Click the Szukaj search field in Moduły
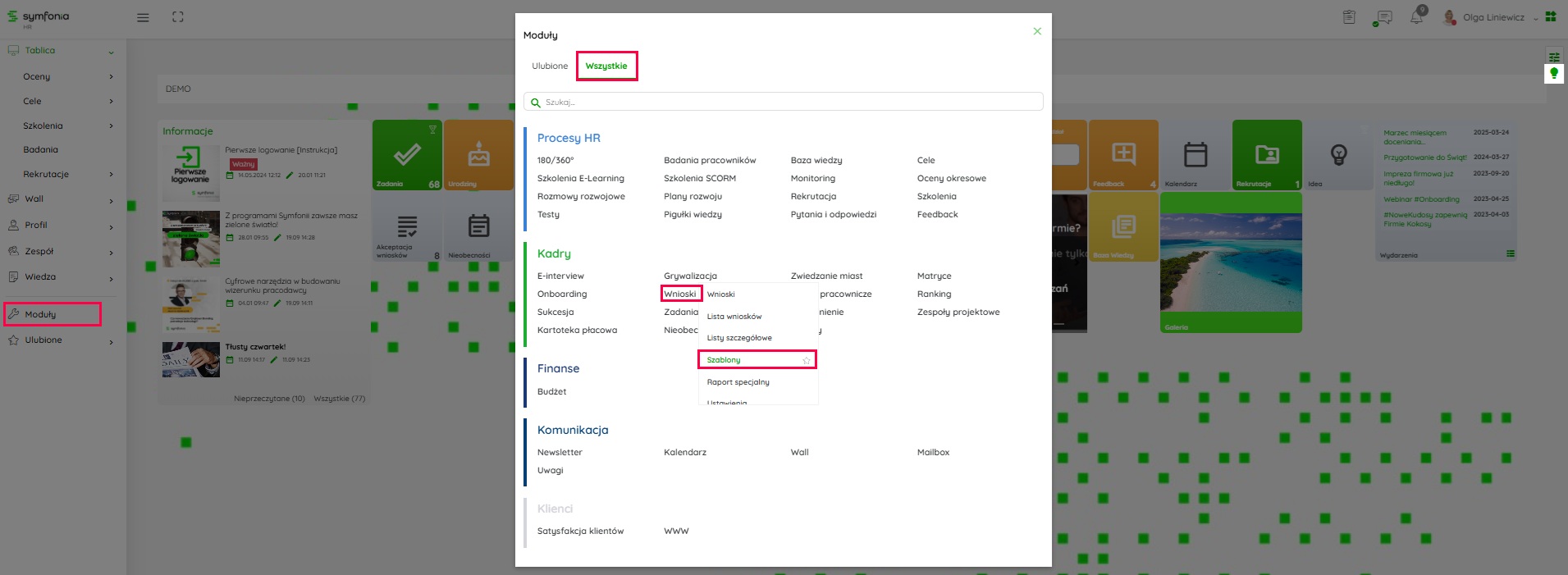Viewport: 1568px width, 575px height. 783,103
